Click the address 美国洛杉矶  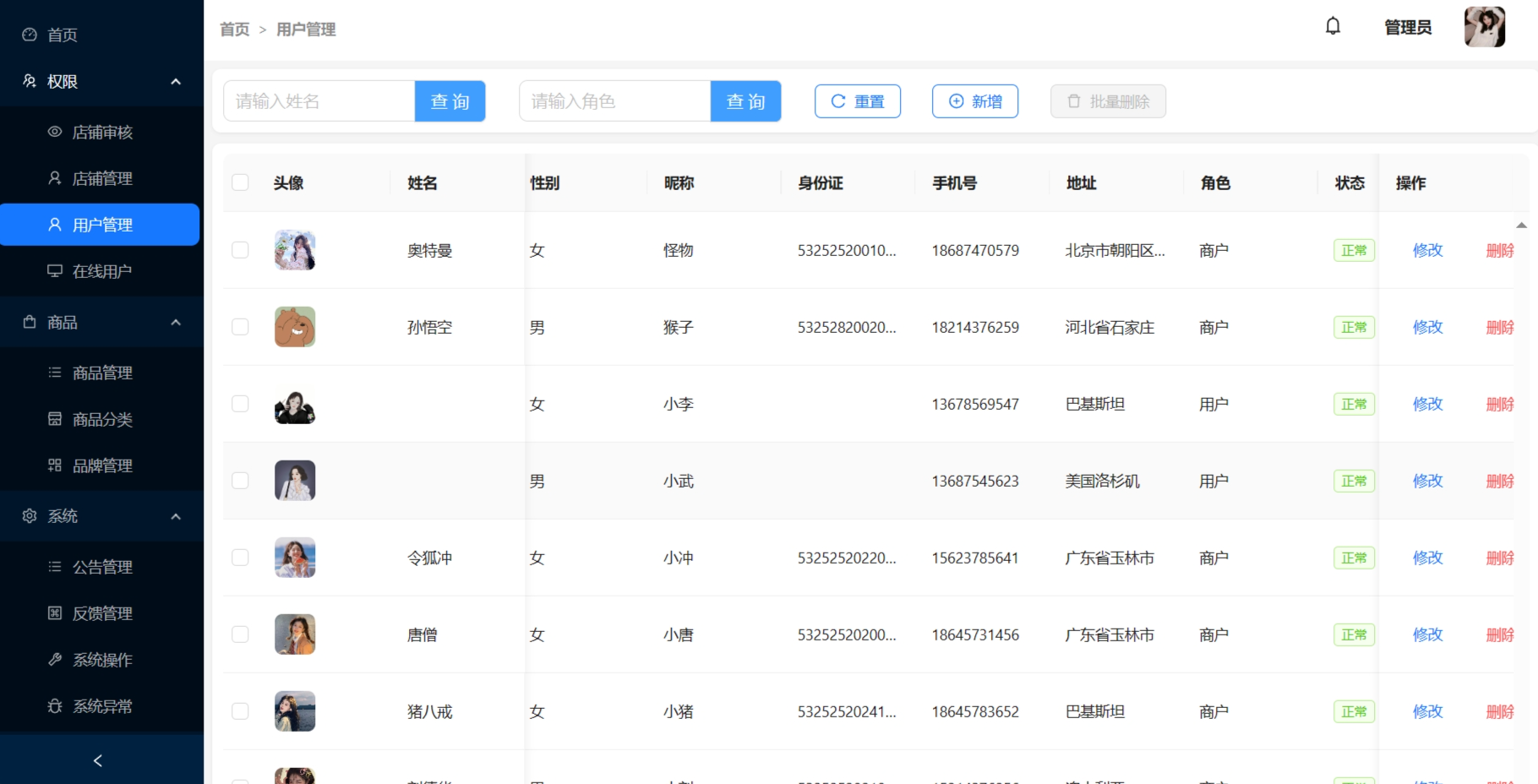(x=1102, y=481)
